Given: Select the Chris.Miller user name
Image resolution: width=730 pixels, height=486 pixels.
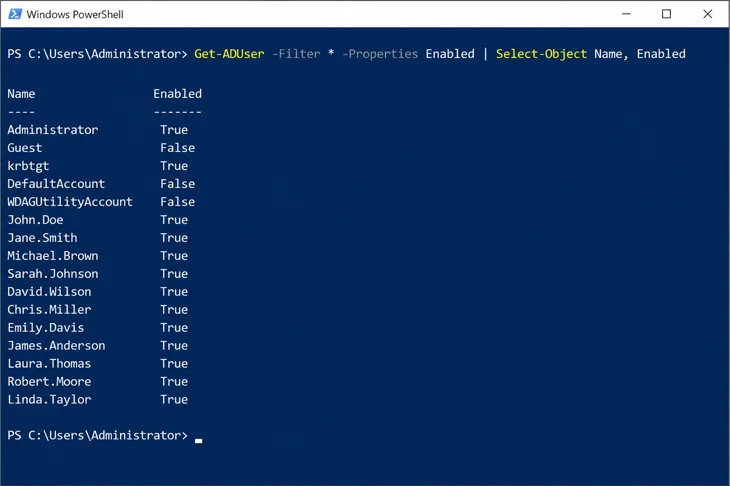Looking at the screenshot, I should pyautogui.click(x=49, y=310).
